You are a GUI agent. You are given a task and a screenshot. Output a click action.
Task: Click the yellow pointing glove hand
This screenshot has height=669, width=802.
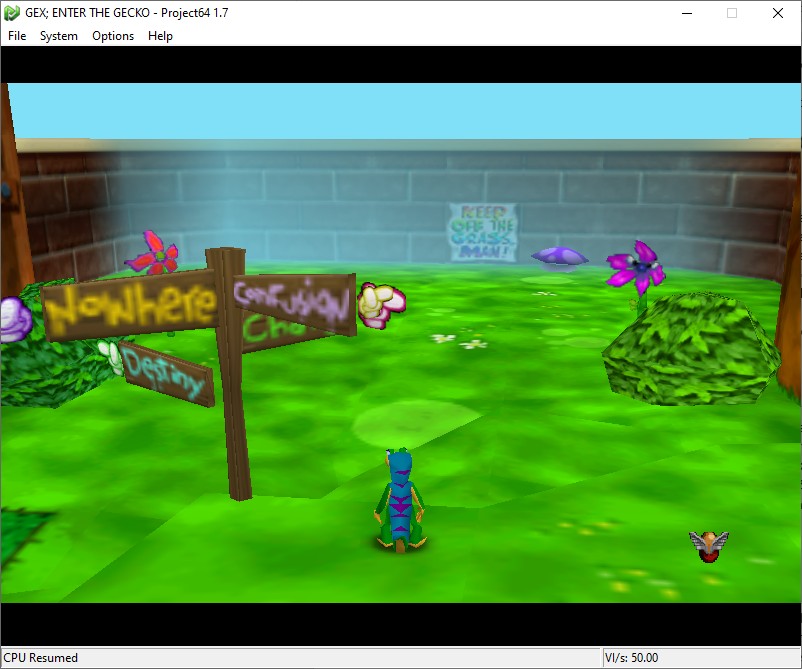[381, 305]
